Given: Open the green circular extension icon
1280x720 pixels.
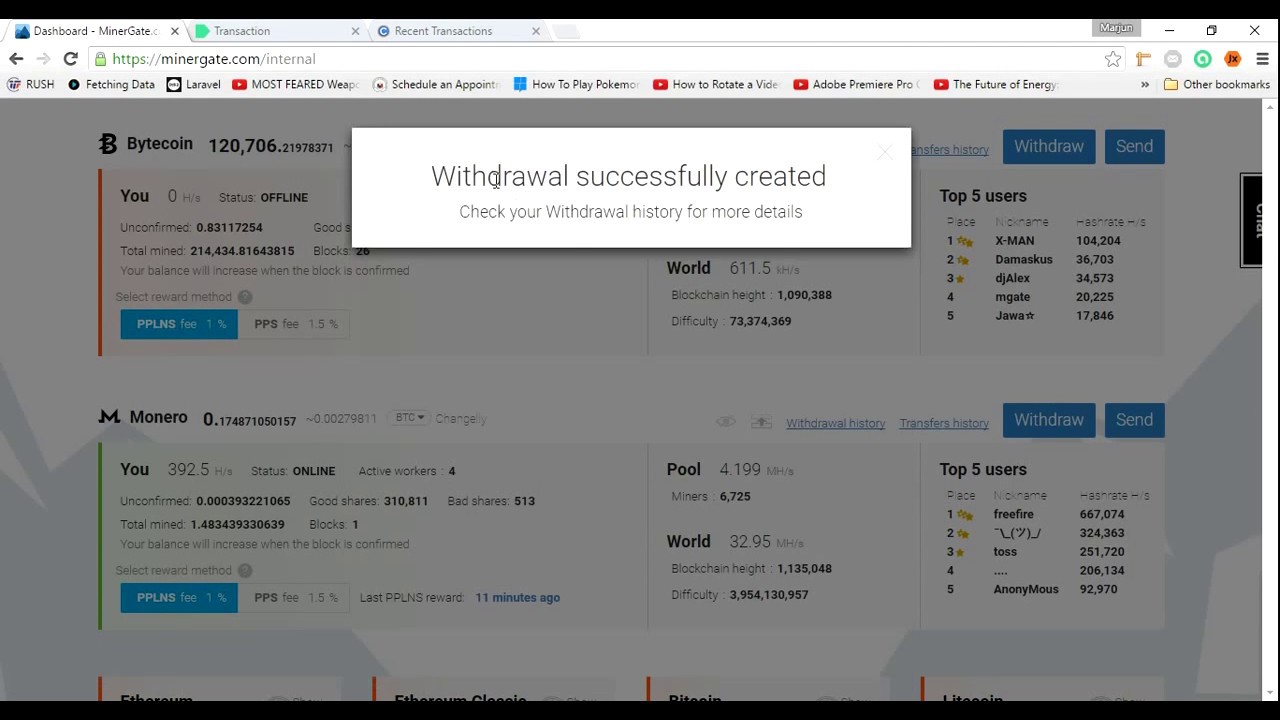Looking at the screenshot, I should (1203, 59).
